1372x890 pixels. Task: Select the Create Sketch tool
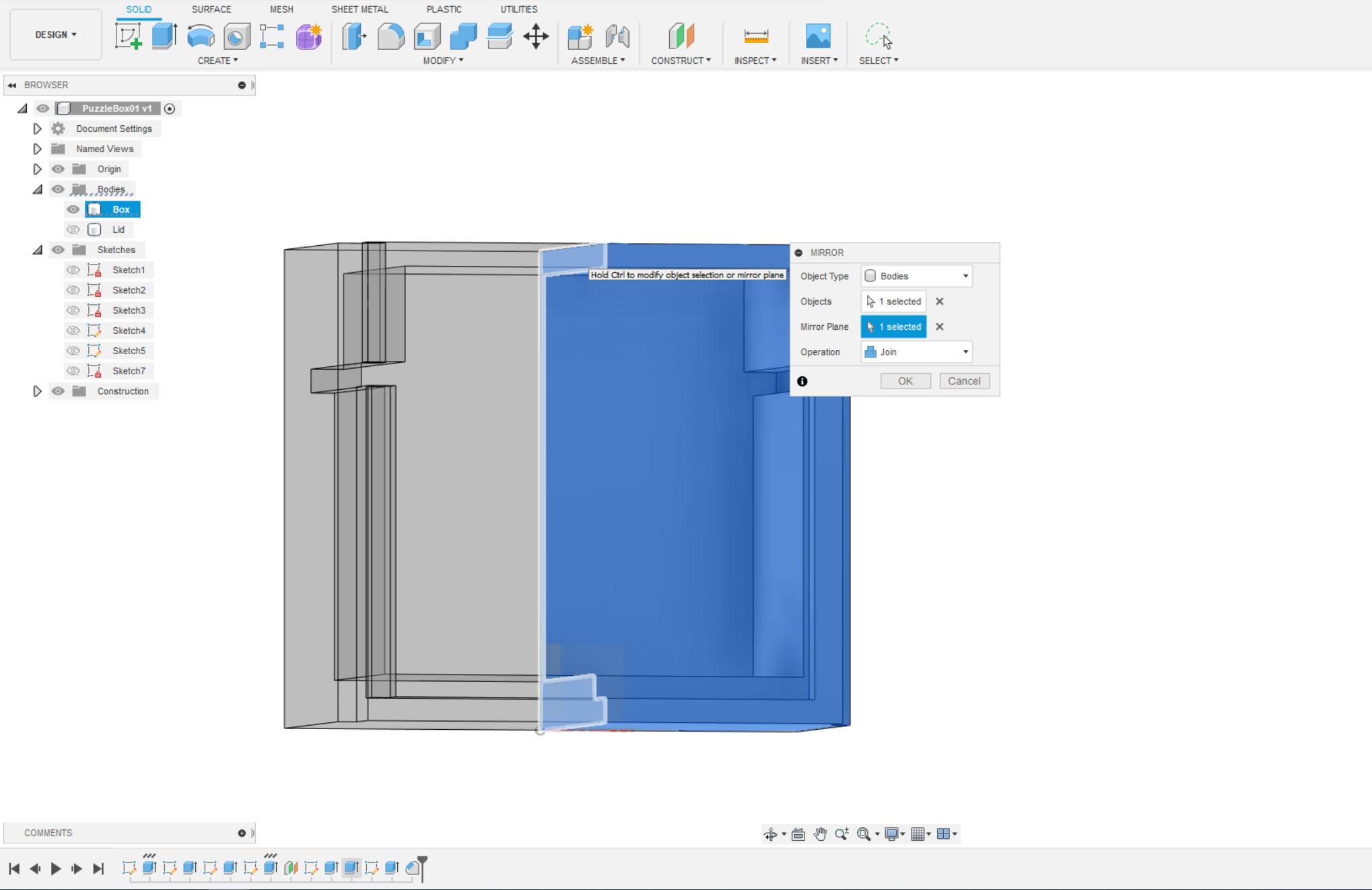[x=128, y=36]
